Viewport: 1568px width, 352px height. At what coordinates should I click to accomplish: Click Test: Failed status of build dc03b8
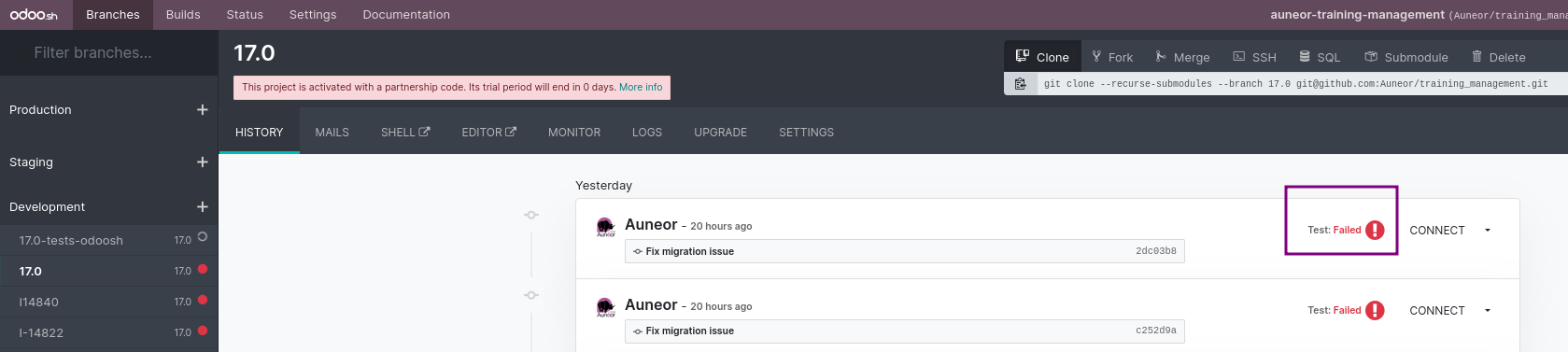coord(1335,231)
